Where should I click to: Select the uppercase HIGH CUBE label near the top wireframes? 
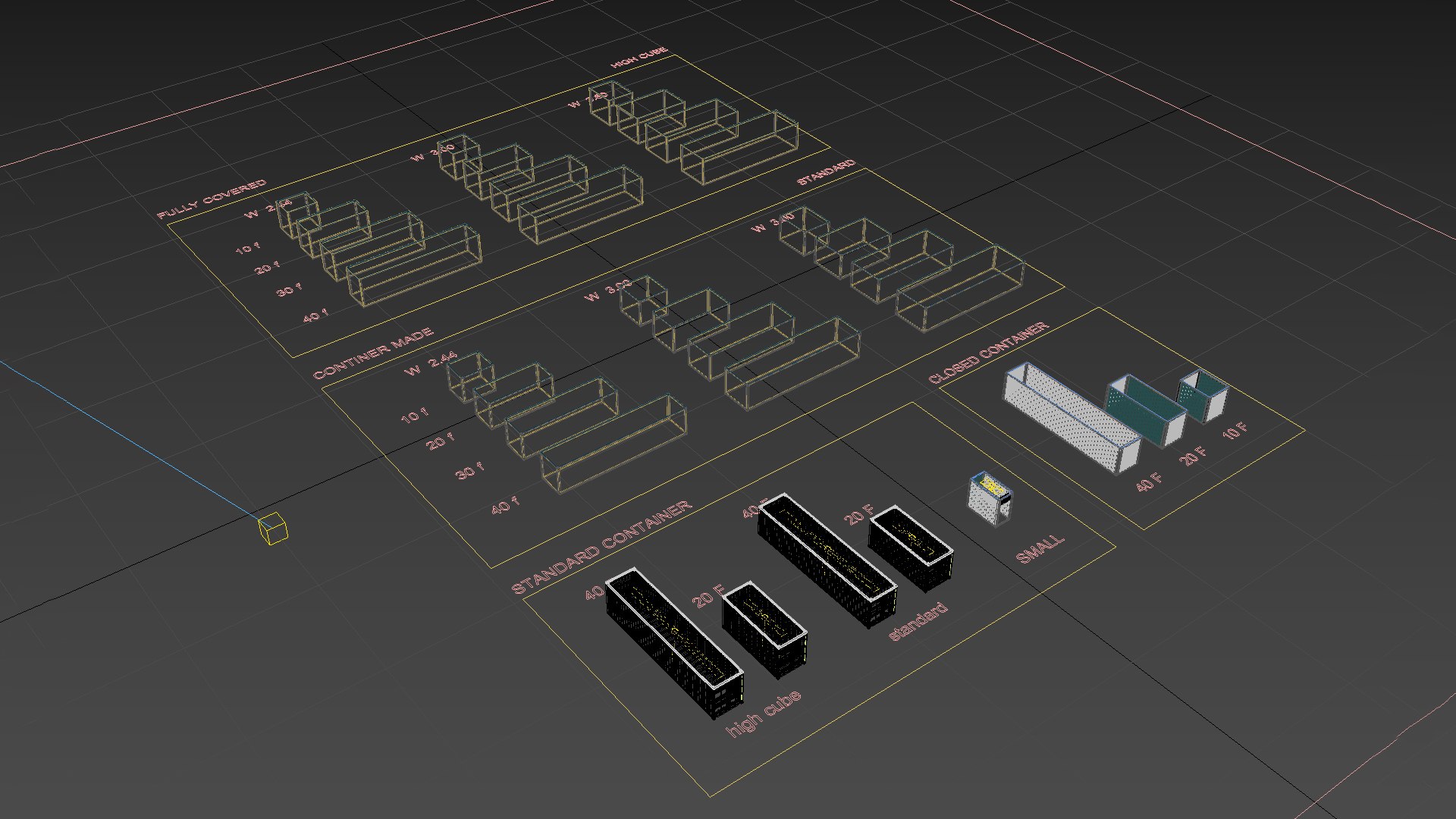(x=639, y=58)
